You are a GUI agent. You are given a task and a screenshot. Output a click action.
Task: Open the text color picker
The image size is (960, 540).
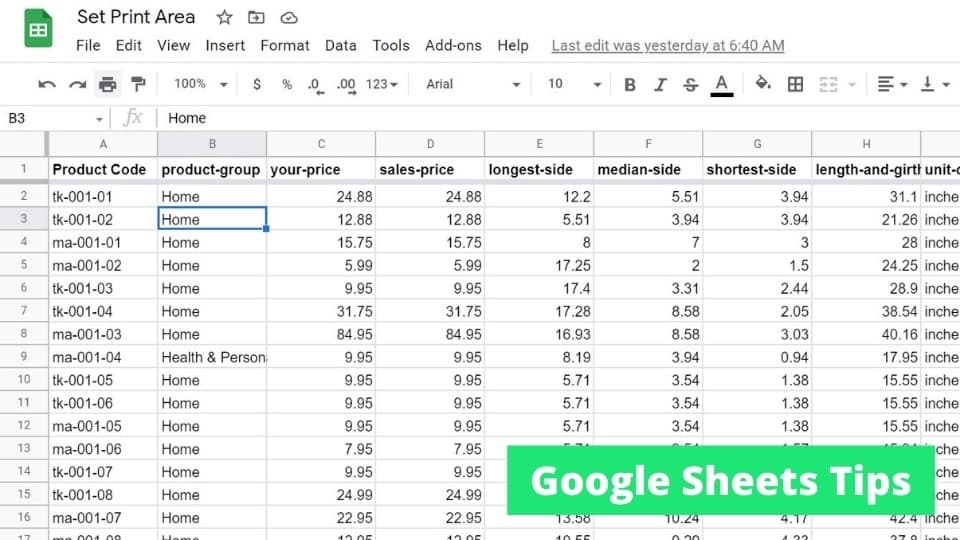click(x=722, y=84)
